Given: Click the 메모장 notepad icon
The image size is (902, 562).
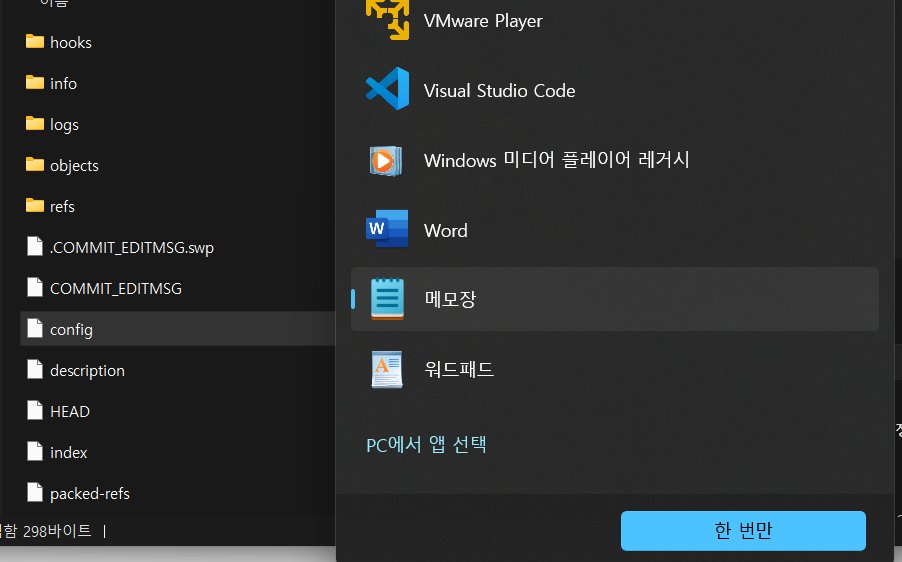Looking at the screenshot, I should tap(387, 299).
